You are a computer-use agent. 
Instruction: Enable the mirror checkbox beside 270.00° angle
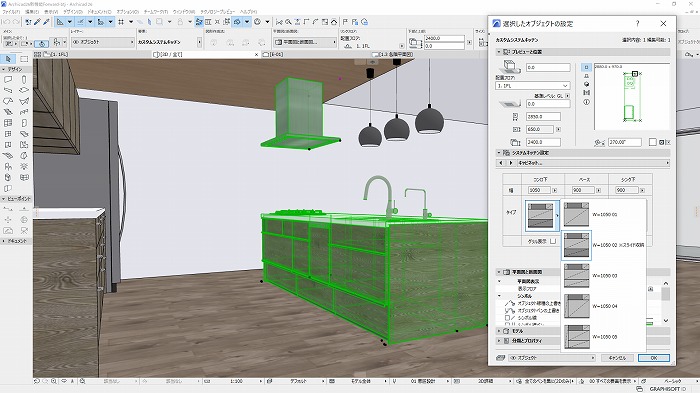tap(652, 142)
